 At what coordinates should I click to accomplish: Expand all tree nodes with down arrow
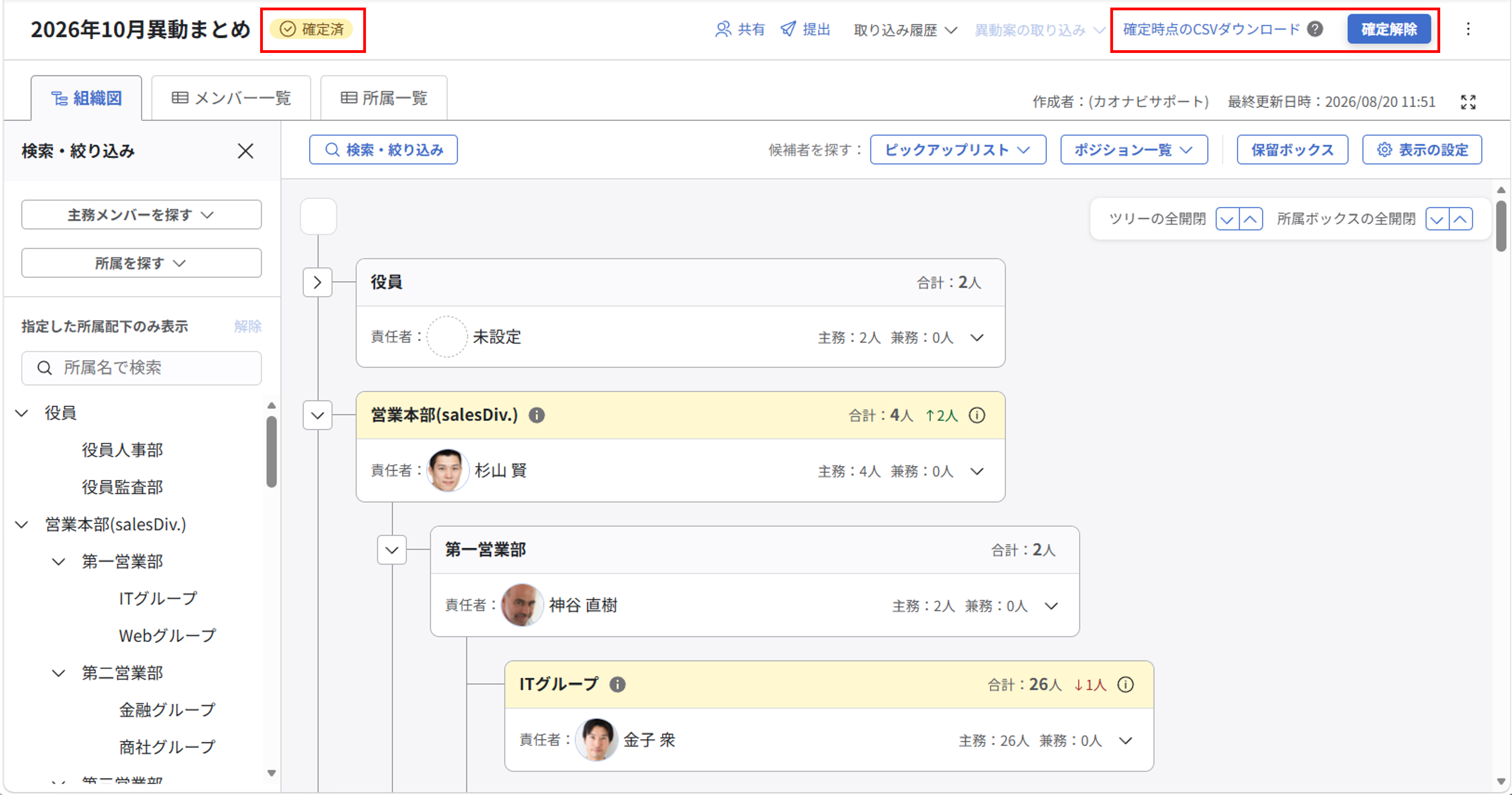click(x=1227, y=219)
